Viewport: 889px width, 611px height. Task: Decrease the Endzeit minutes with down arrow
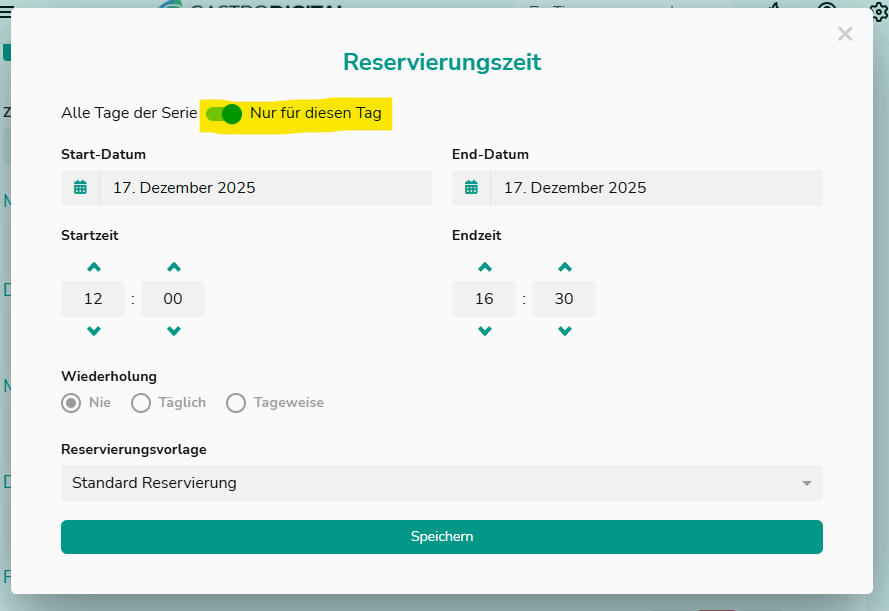(x=564, y=331)
